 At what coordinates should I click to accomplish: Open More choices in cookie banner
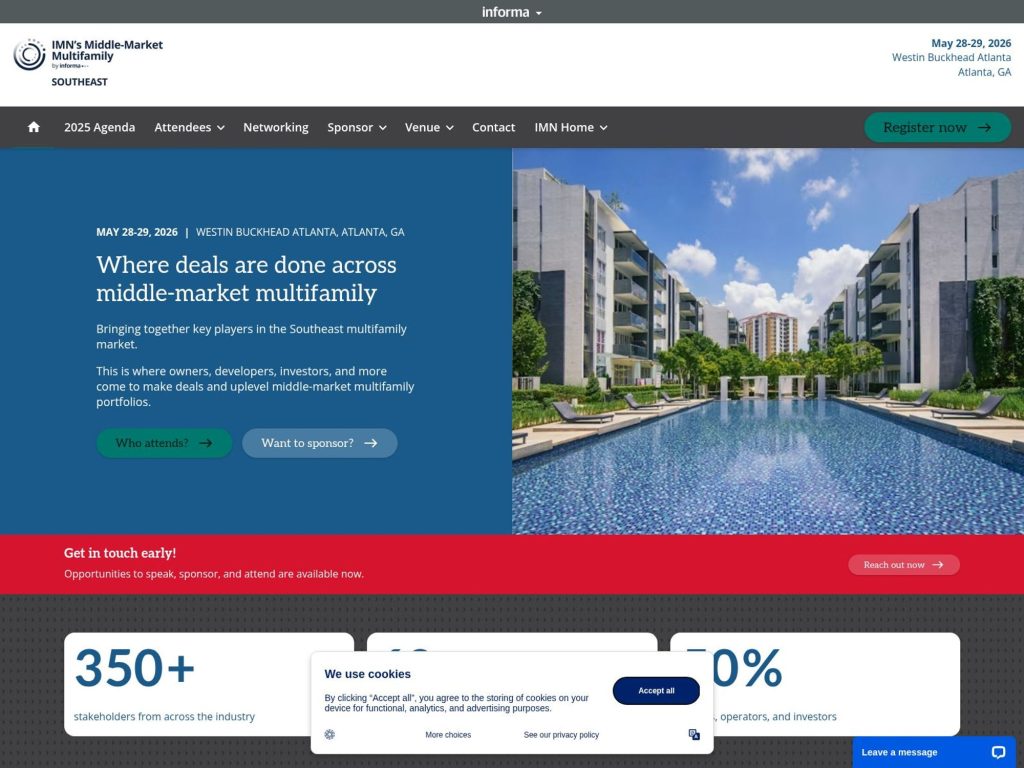448,734
